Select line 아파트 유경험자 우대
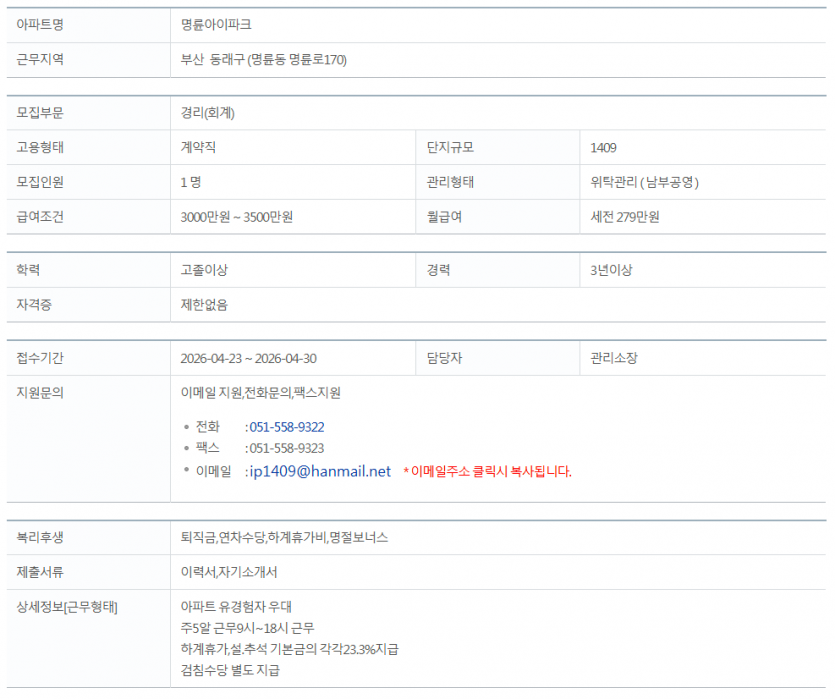The image size is (835, 699). tap(236, 606)
